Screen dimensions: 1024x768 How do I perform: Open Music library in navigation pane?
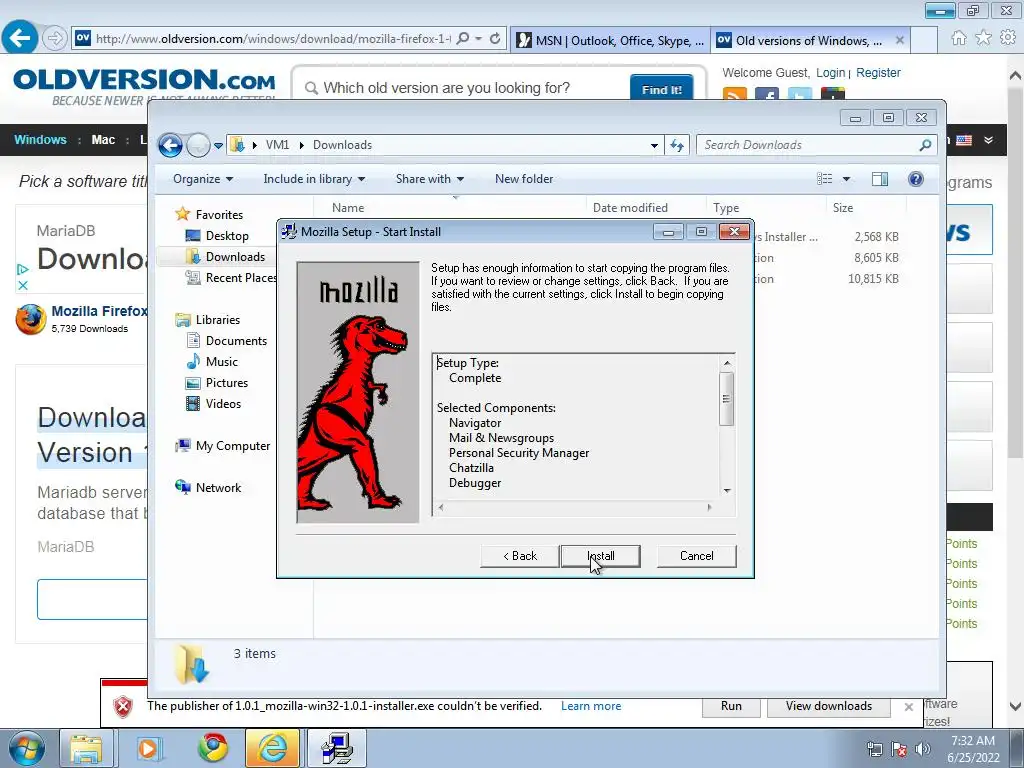pos(221,361)
